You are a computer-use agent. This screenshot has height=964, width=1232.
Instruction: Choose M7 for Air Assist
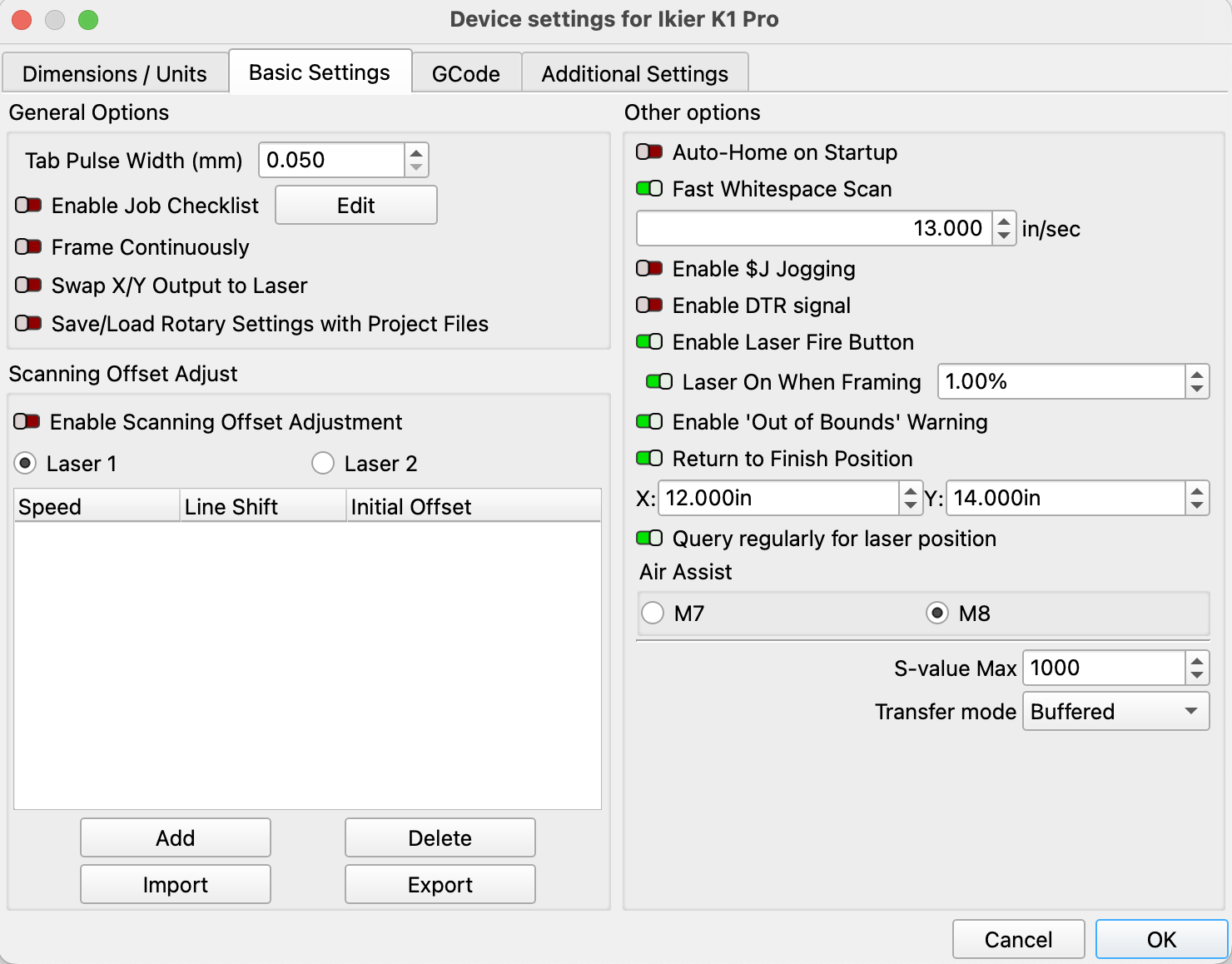653,614
